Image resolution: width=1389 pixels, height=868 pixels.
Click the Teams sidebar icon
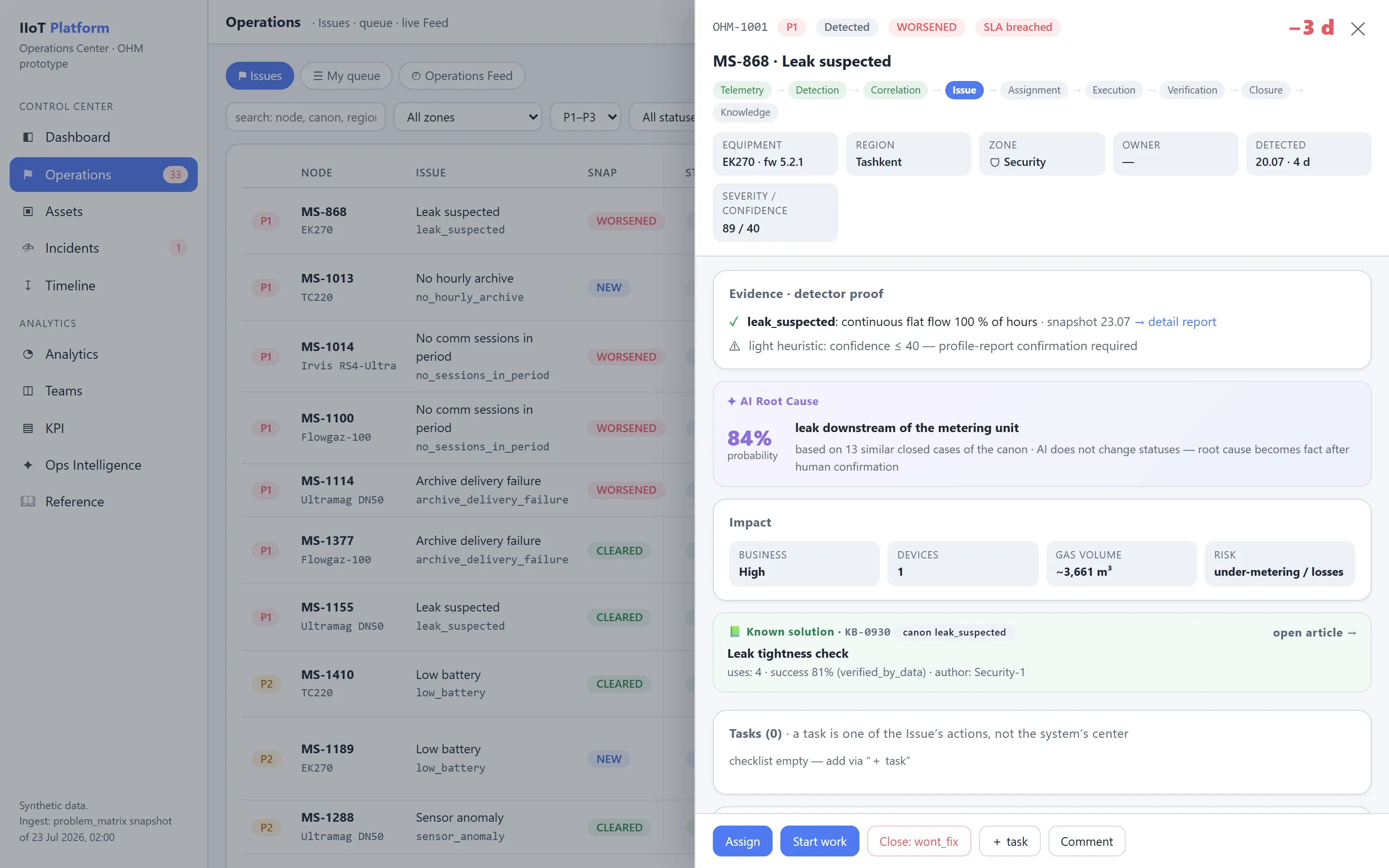pyautogui.click(x=27, y=391)
